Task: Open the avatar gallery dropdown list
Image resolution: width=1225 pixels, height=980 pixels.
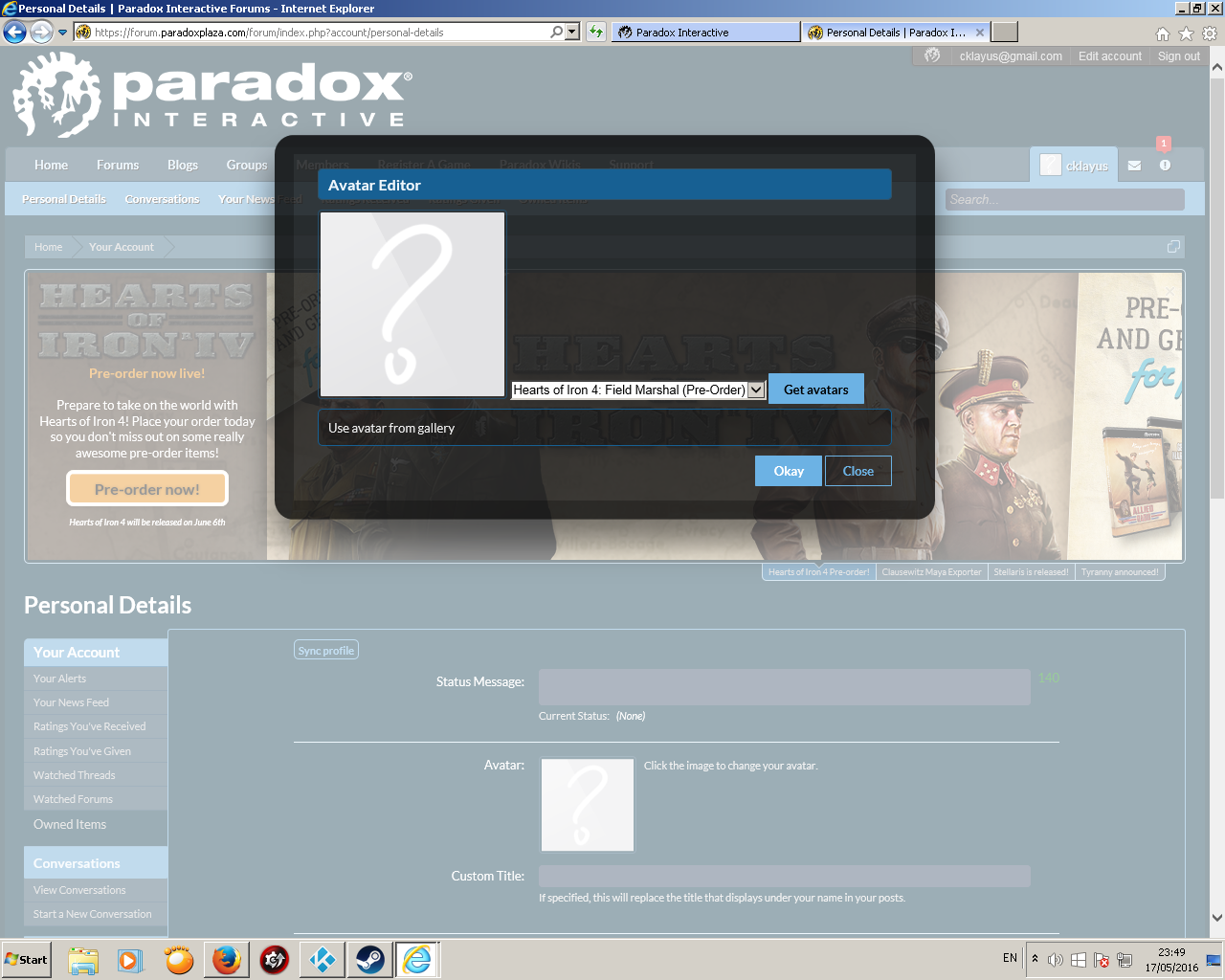Action: coord(756,390)
